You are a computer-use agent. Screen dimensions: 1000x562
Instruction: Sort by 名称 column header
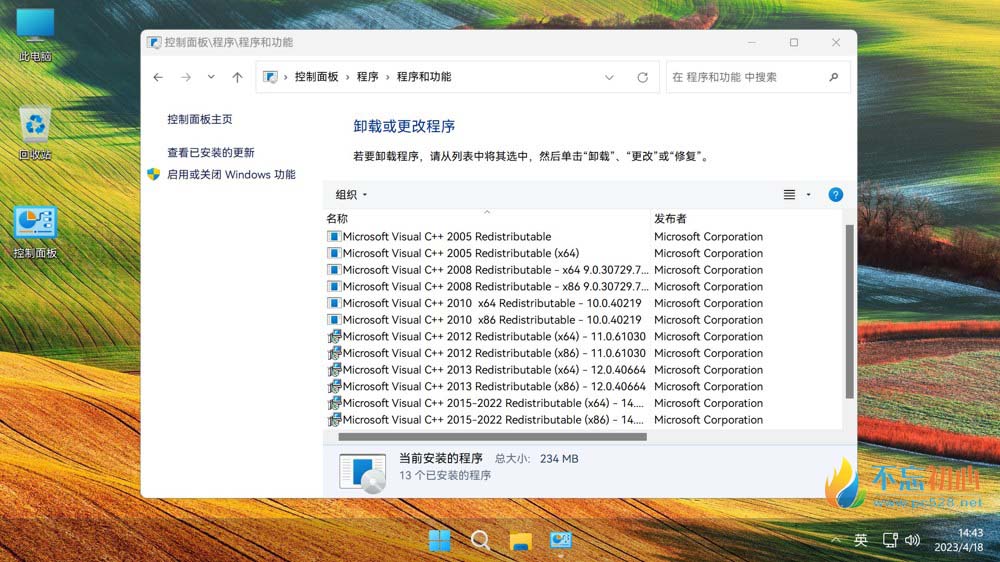pyautogui.click(x=487, y=218)
